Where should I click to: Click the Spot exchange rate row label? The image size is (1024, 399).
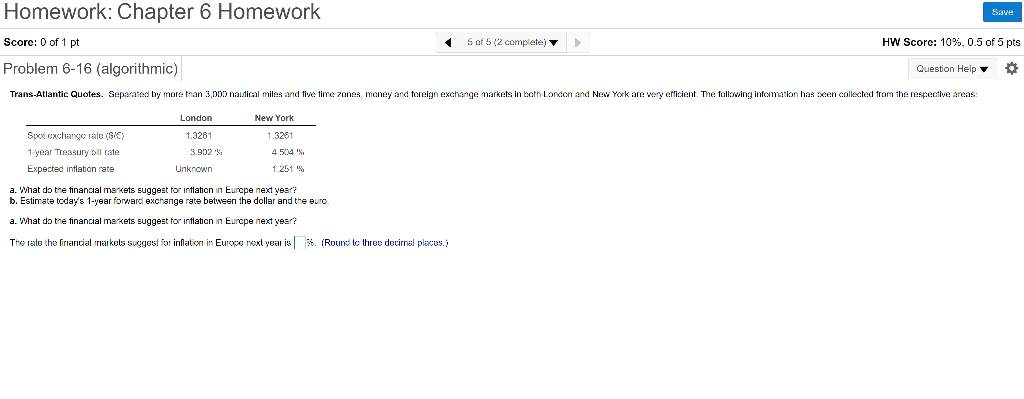click(x=75, y=136)
